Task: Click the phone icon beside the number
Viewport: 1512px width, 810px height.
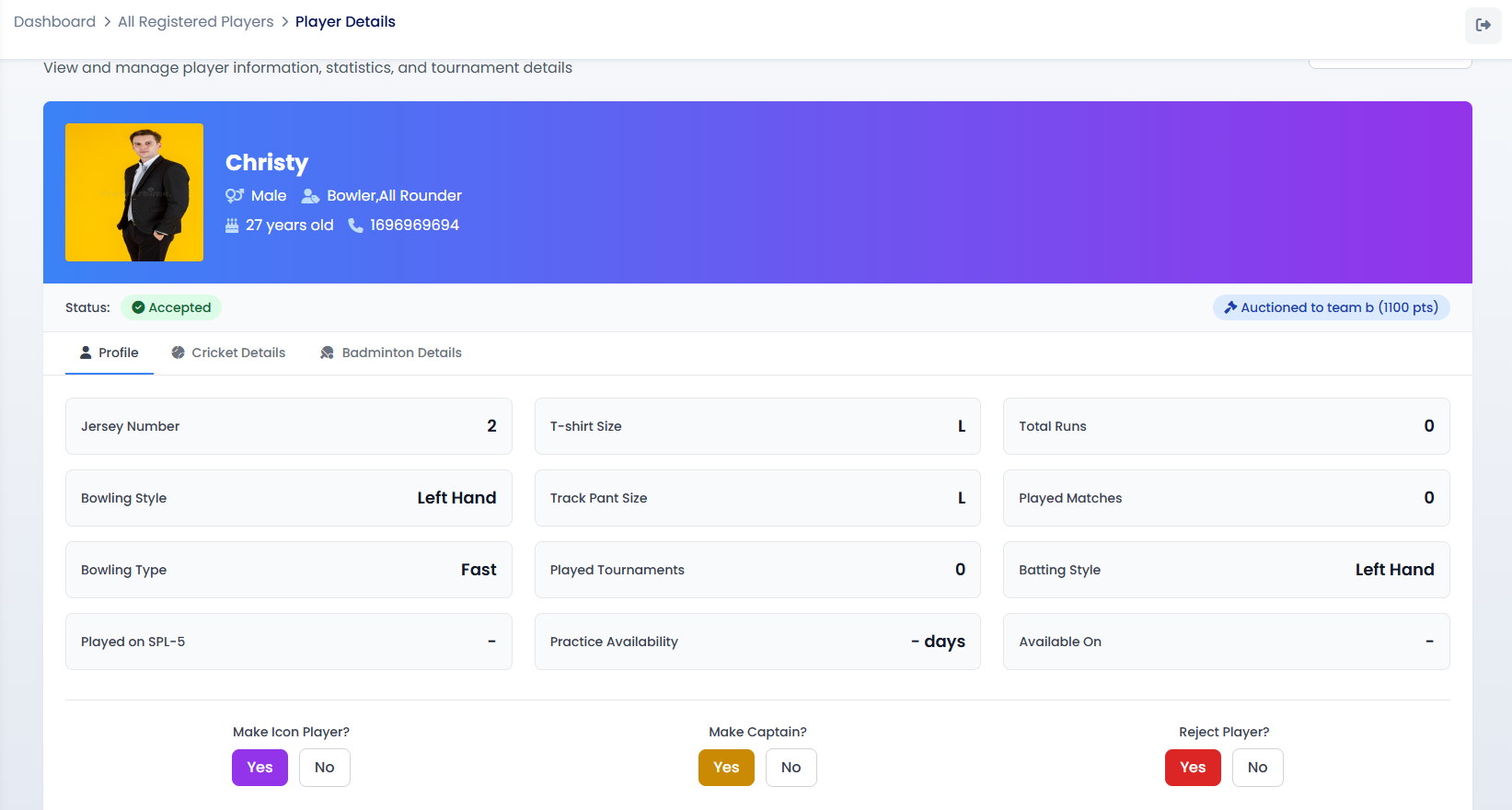Action: pyautogui.click(x=355, y=226)
